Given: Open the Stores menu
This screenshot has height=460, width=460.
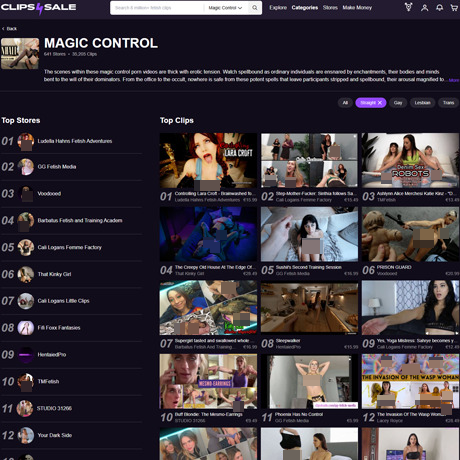Looking at the screenshot, I should pyautogui.click(x=330, y=7).
